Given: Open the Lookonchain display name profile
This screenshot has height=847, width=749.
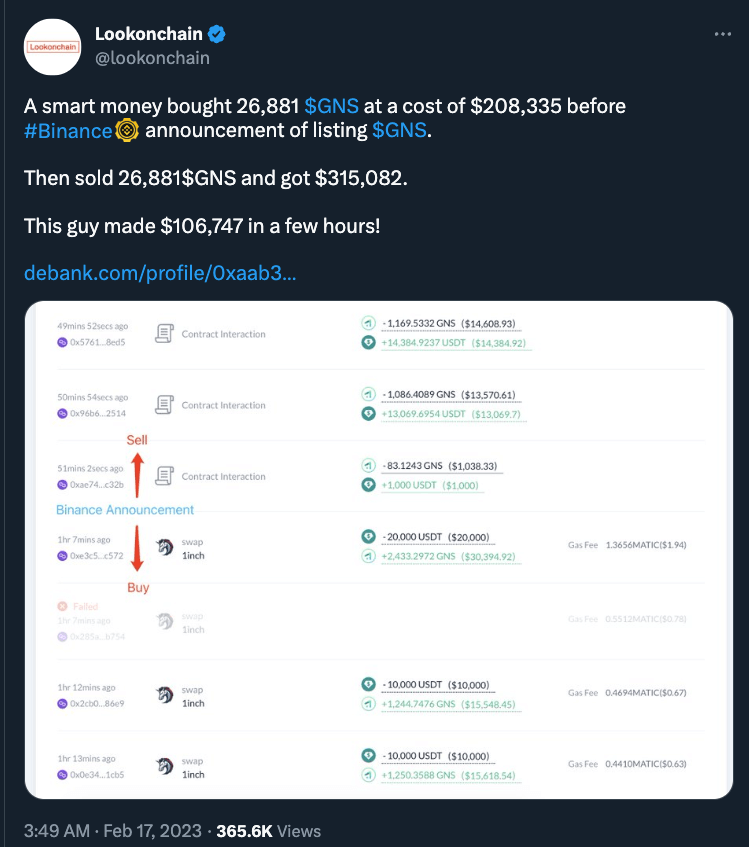Looking at the screenshot, I should pyautogui.click(x=149, y=34).
